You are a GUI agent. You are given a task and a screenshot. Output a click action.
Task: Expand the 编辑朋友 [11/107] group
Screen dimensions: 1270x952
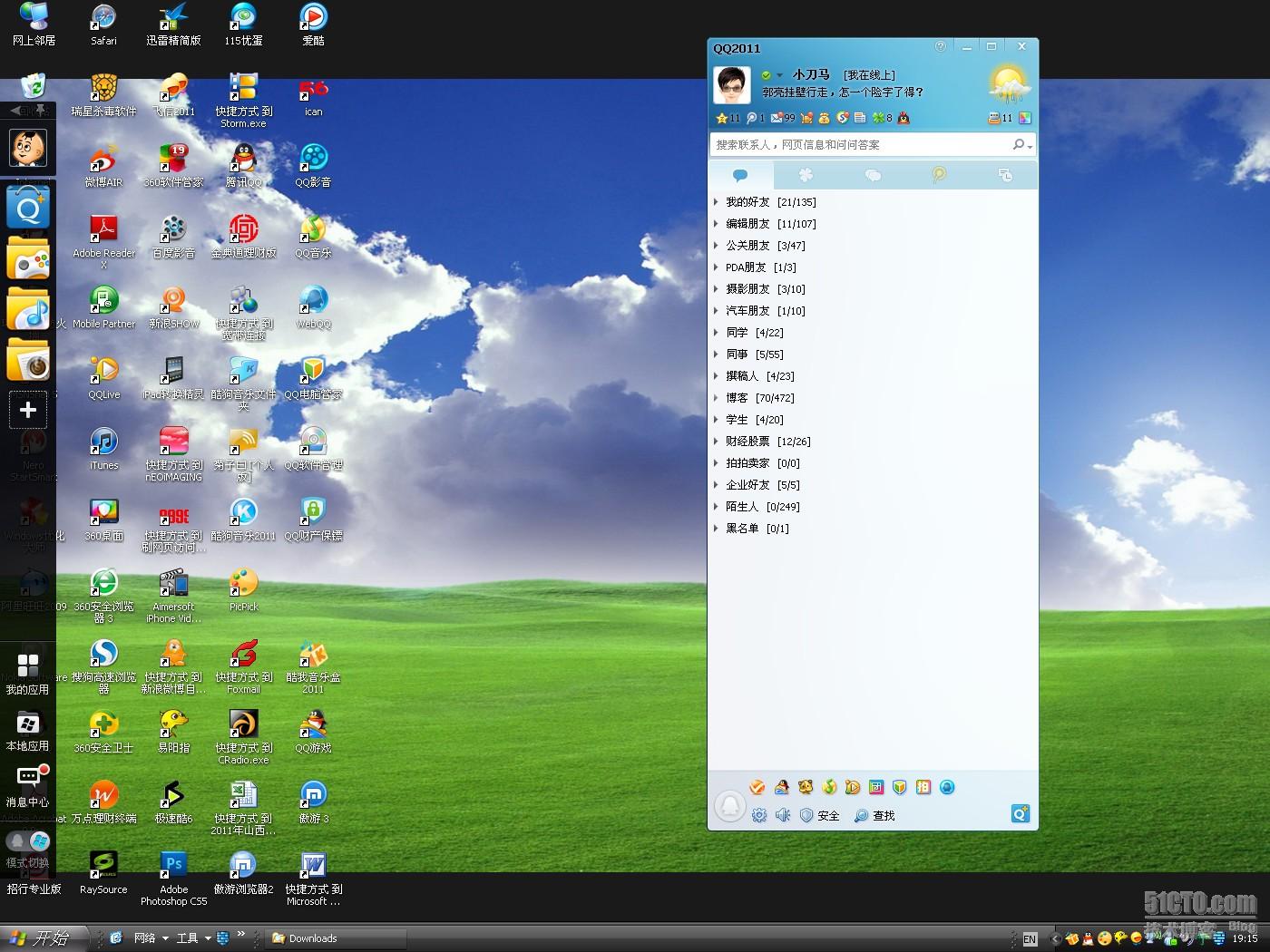(873, 224)
